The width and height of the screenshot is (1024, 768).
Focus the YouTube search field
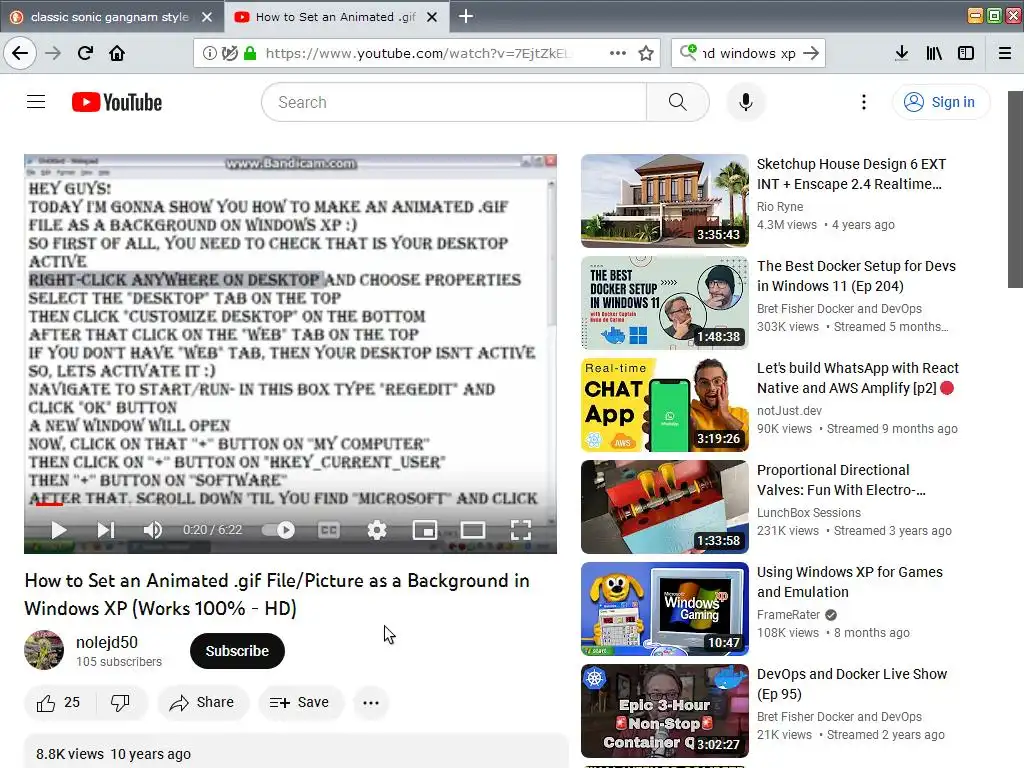455,102
